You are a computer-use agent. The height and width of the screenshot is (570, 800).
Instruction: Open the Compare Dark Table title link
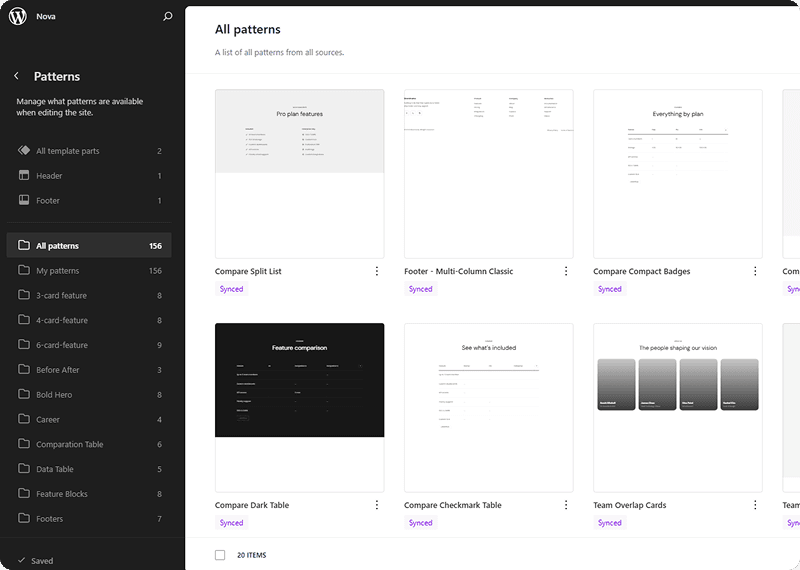(x=252, y=505)
